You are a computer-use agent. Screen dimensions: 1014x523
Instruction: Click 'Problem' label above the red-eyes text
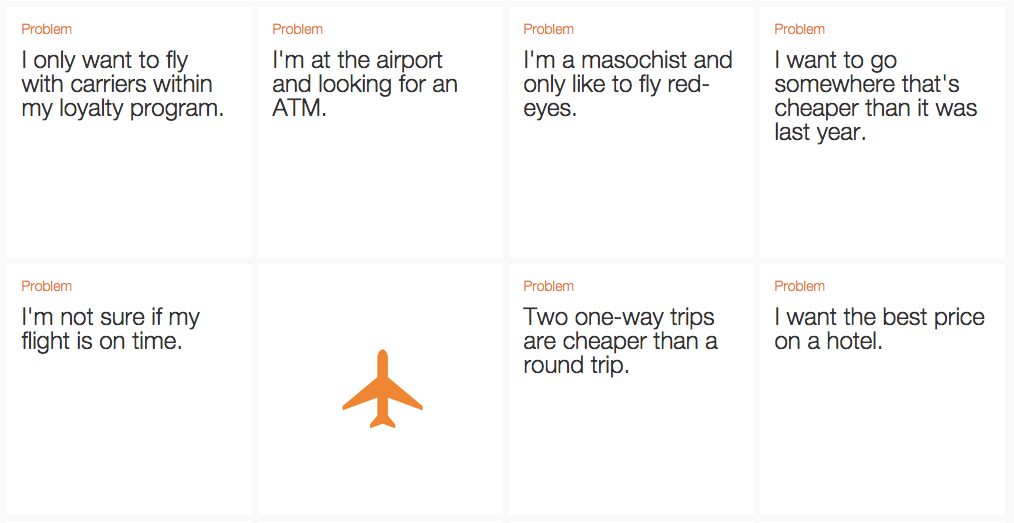point(548,29)
